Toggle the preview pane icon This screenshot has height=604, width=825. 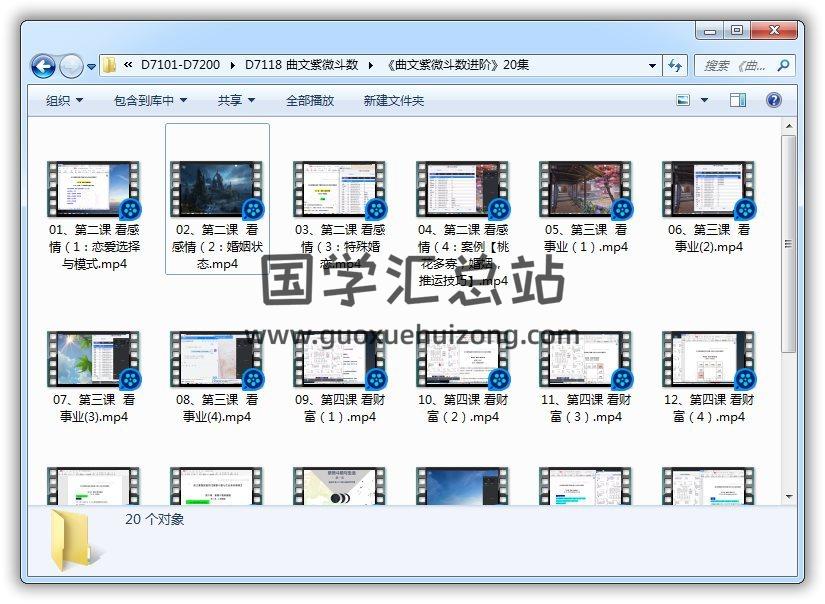738,100
